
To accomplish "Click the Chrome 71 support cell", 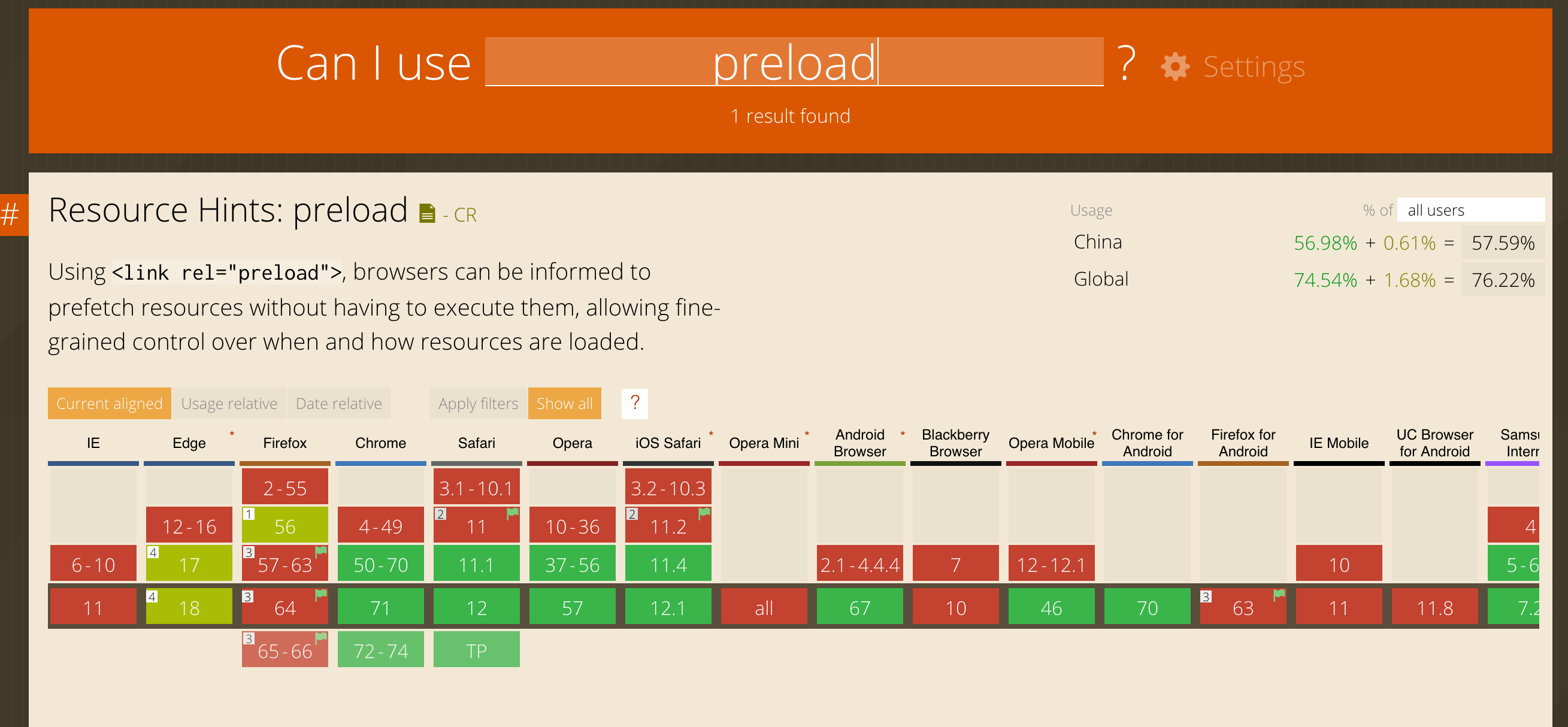I will click(x=380, y=607).
